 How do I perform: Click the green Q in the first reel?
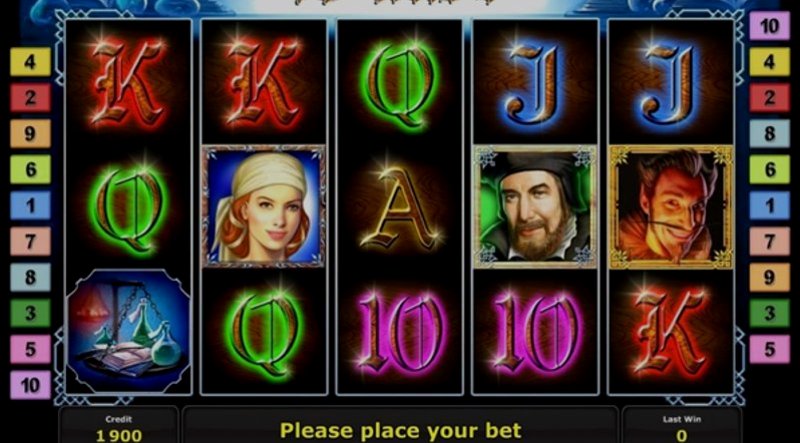click(x=129, y=206)
